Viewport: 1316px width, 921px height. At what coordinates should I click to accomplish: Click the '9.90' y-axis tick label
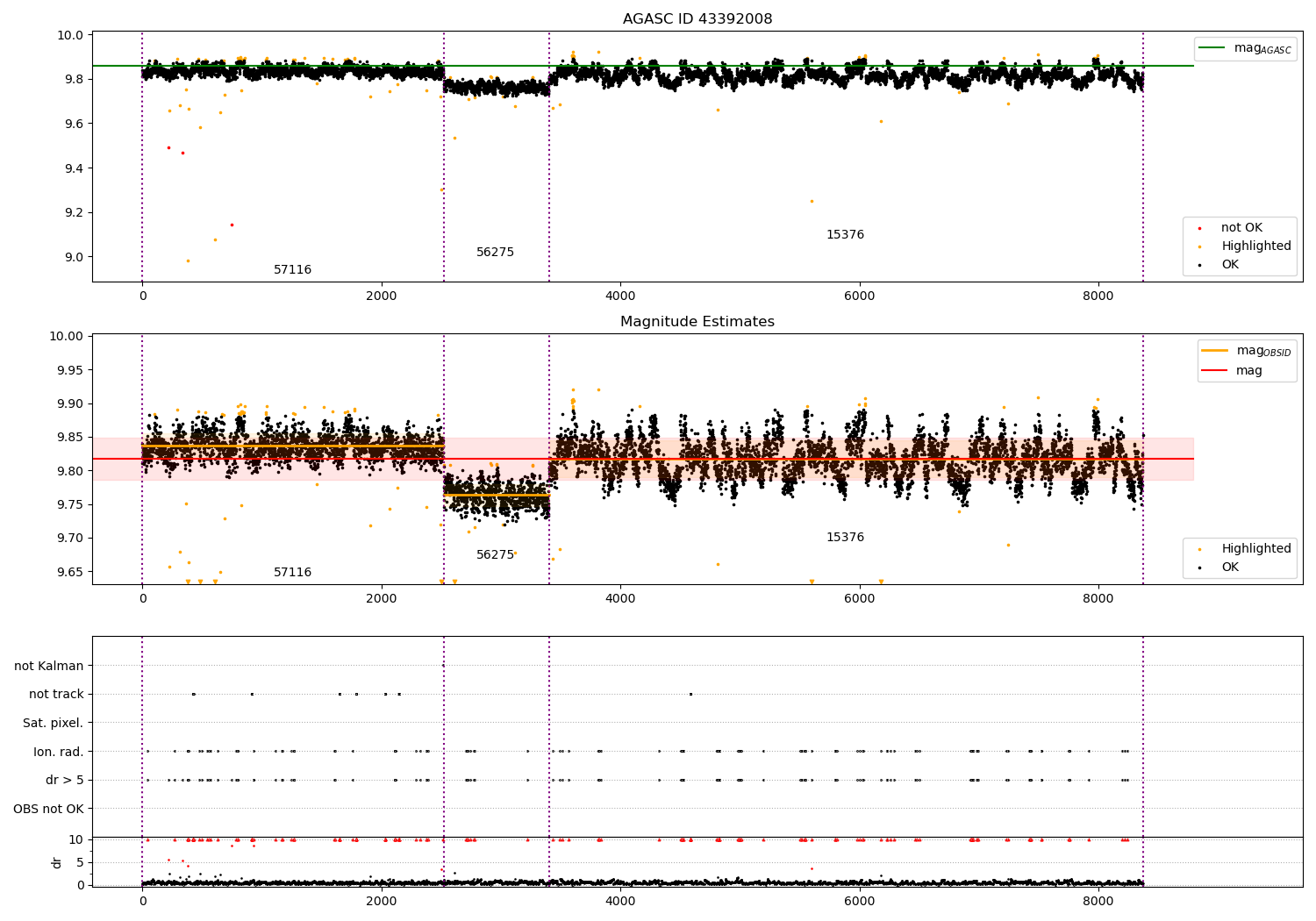pyautogui.click(x=71, y=404)
